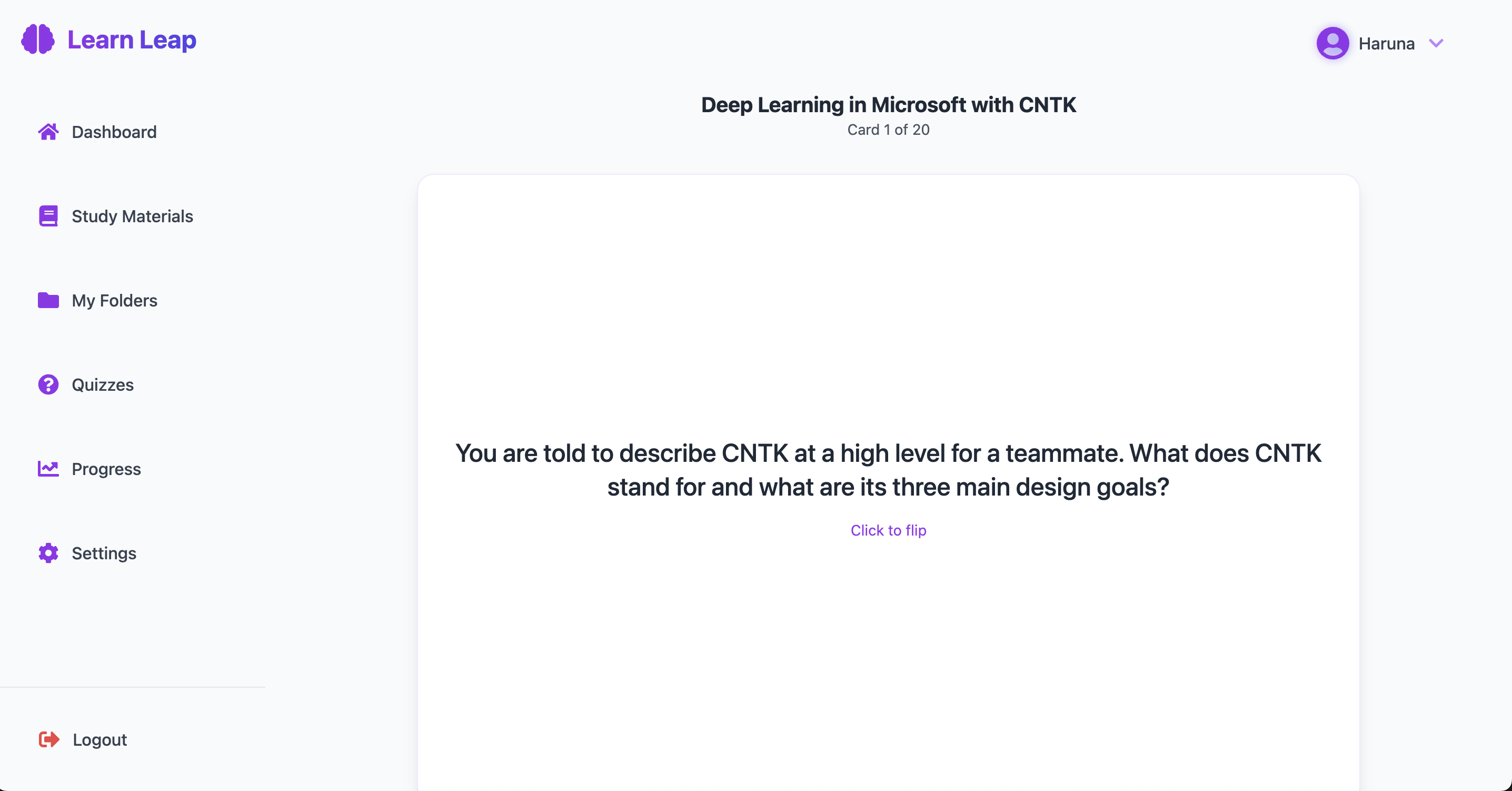This screenshot has height=791, width=1512.
Task: Click the 'Click to flip' link
Action: tap(888, 530)
